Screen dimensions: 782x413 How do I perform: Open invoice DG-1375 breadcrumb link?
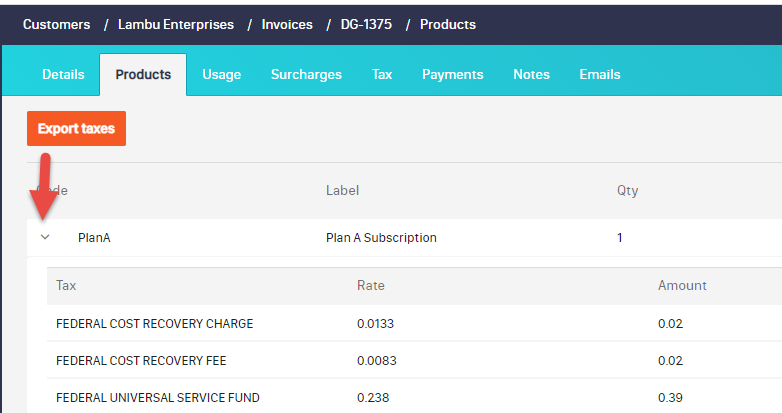tap(366, 24)
